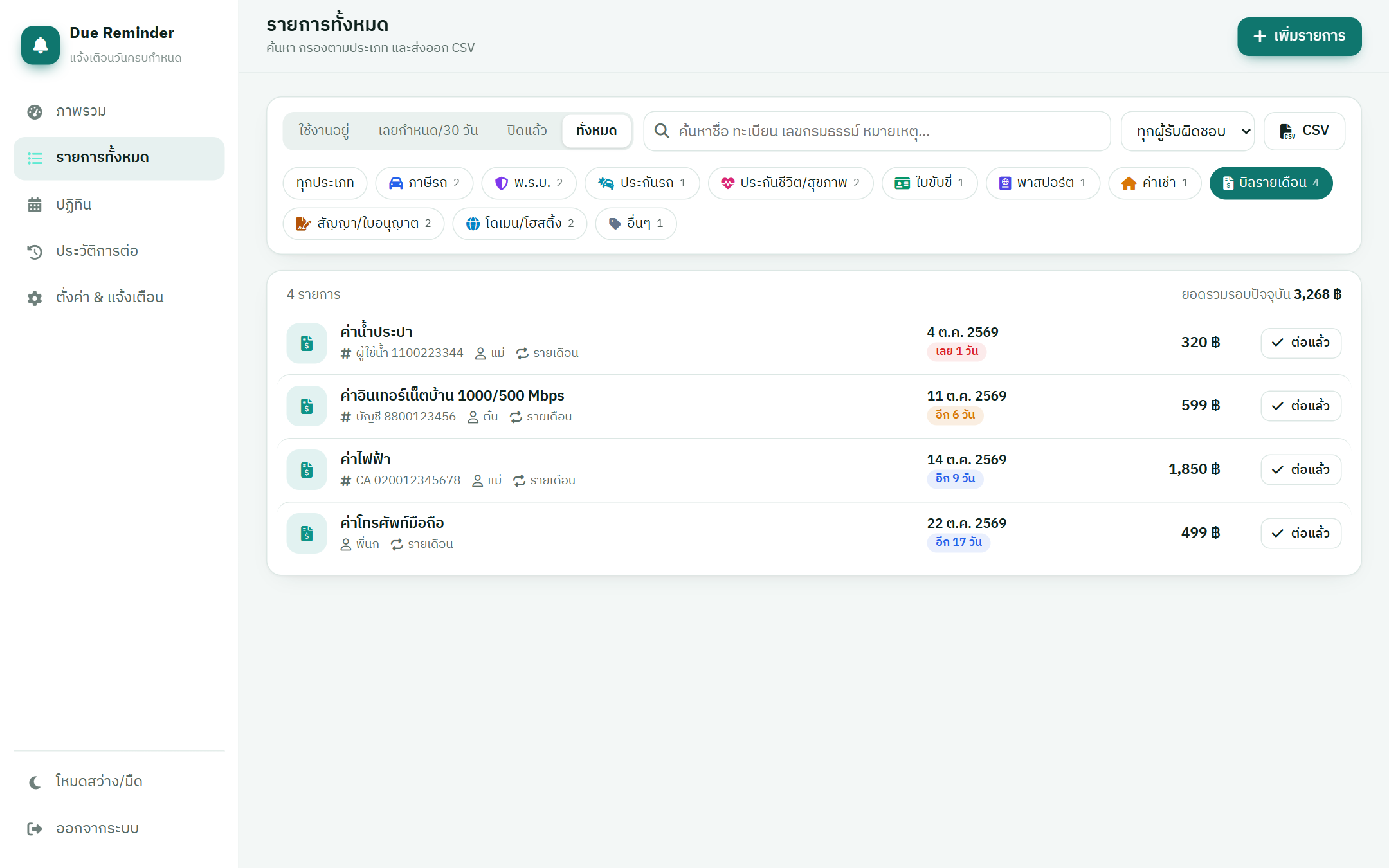Click the search field for items
The height and width of the screenshot is (868, 1389).
click(877, 131)
